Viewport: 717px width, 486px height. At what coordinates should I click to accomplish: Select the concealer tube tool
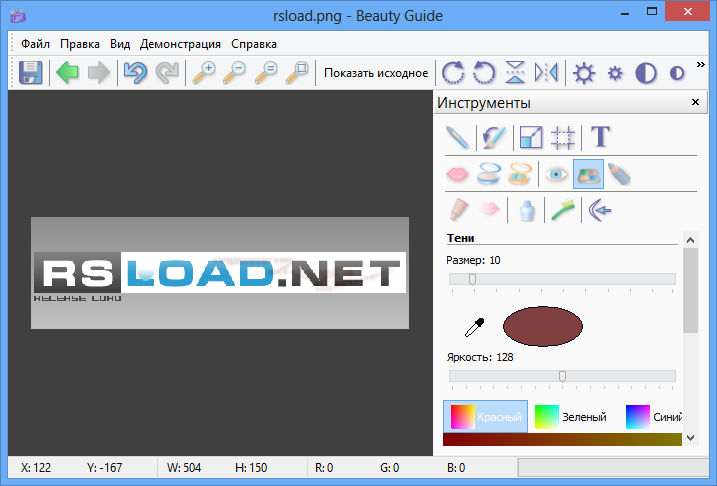(x=458, y=210)
